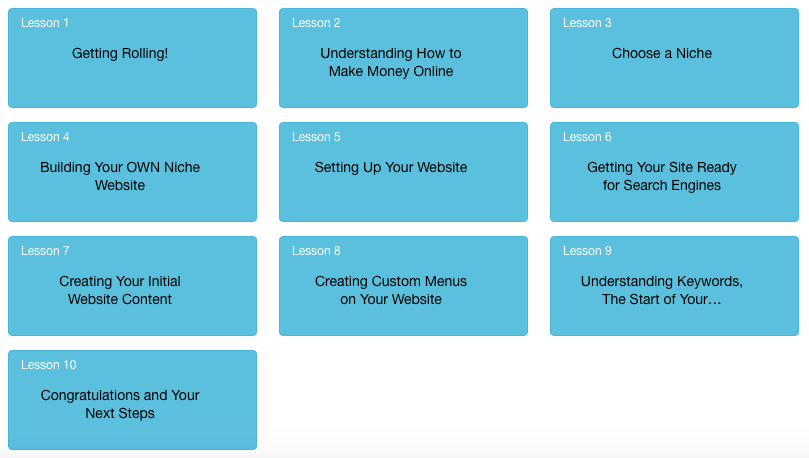Click the Lesson 4 label
The height and width of the screenshot is (458, 809).
point(45,137)
